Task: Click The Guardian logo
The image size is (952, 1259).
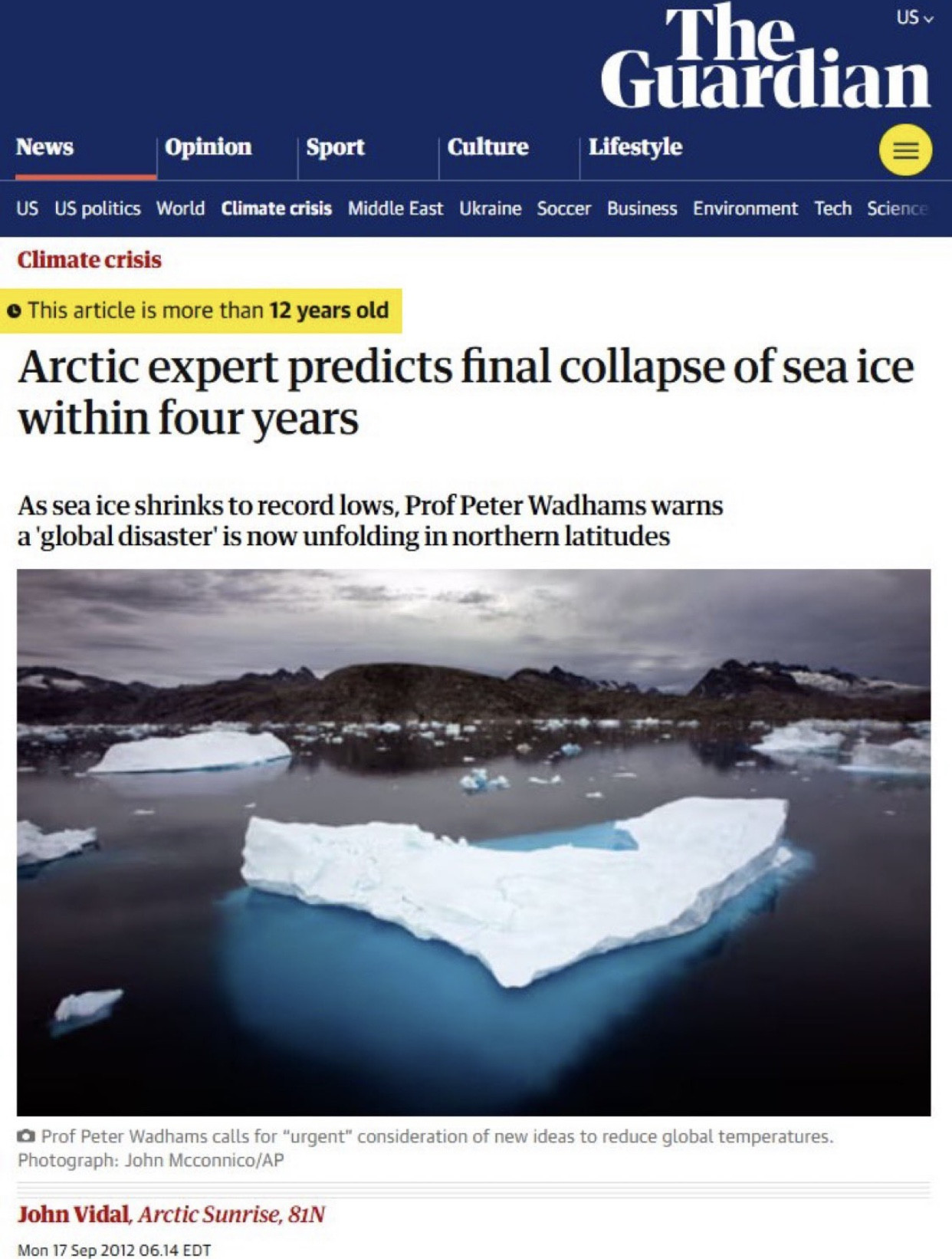Action: pos(766,56)
